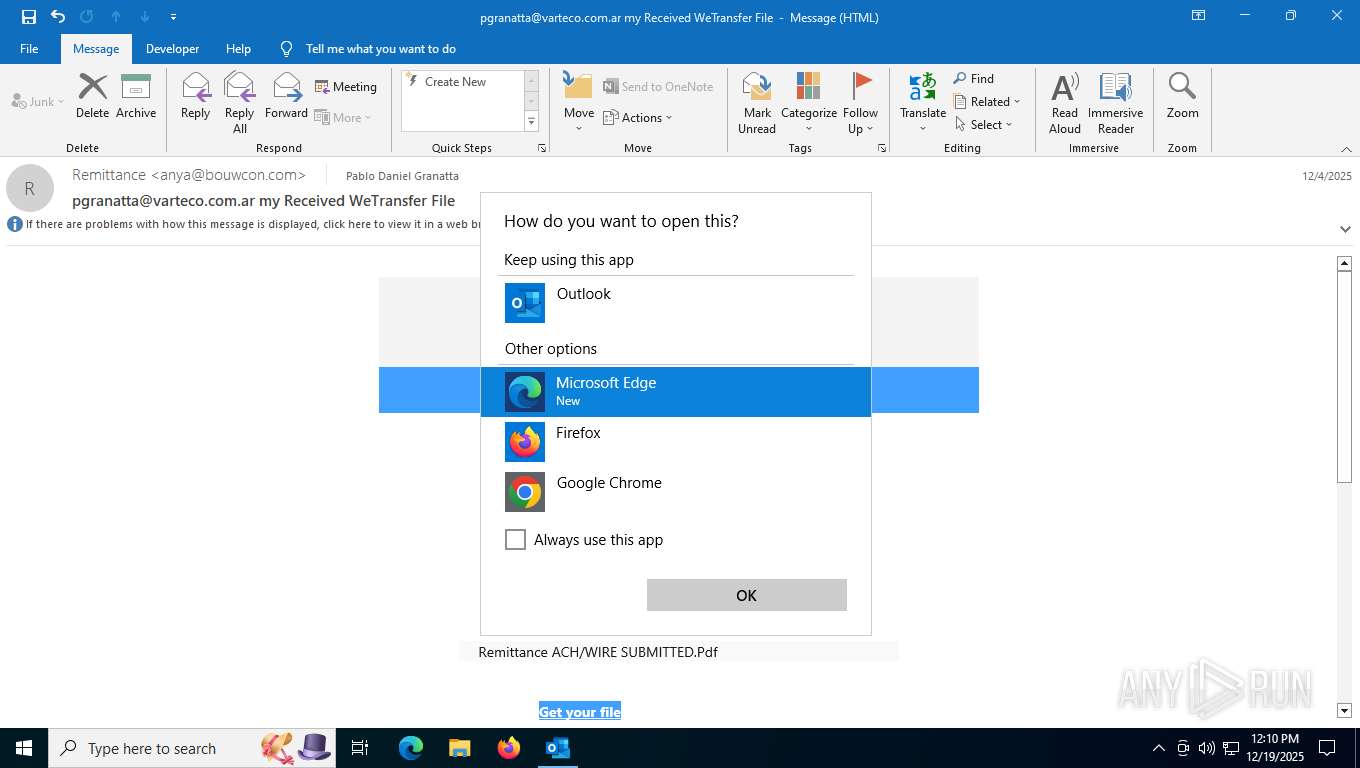Archive this email

[136, 96]
